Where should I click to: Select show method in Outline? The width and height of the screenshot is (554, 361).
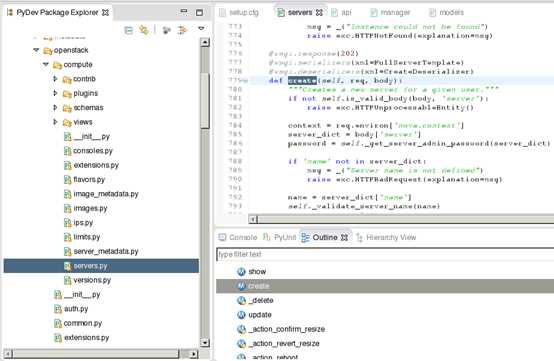pos(251,272)
